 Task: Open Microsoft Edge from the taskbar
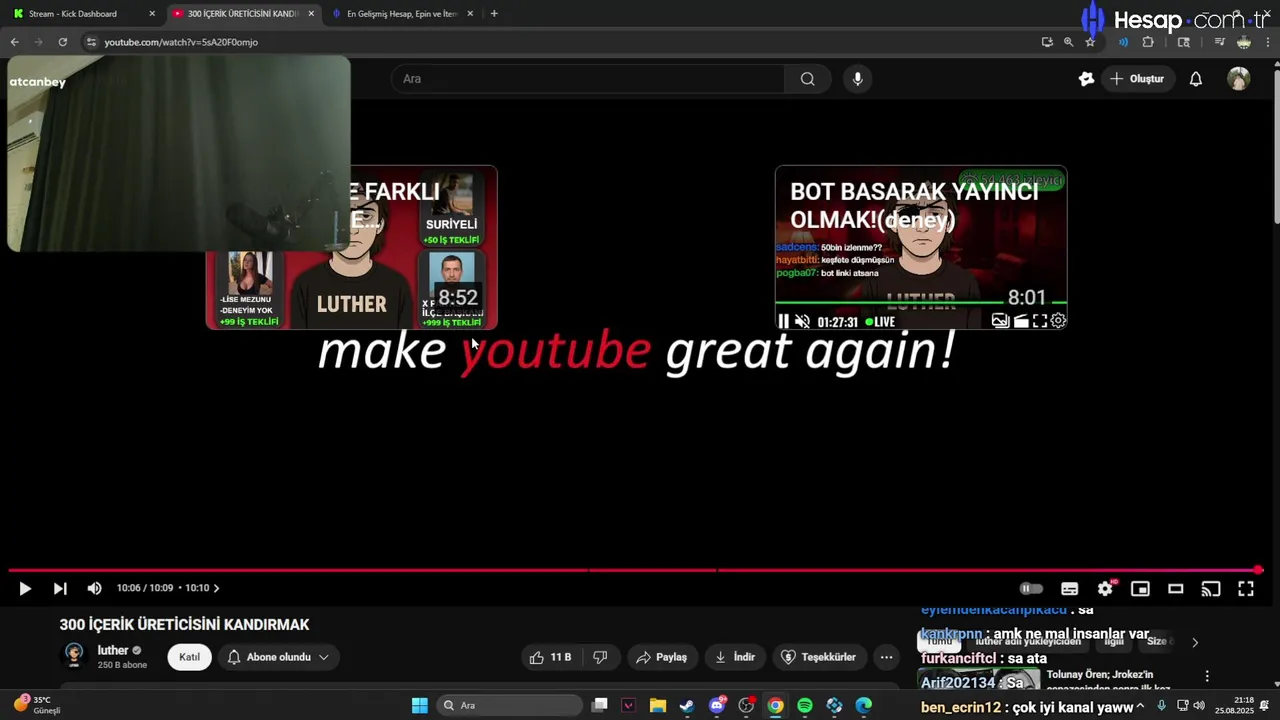(x=864, y=706)
